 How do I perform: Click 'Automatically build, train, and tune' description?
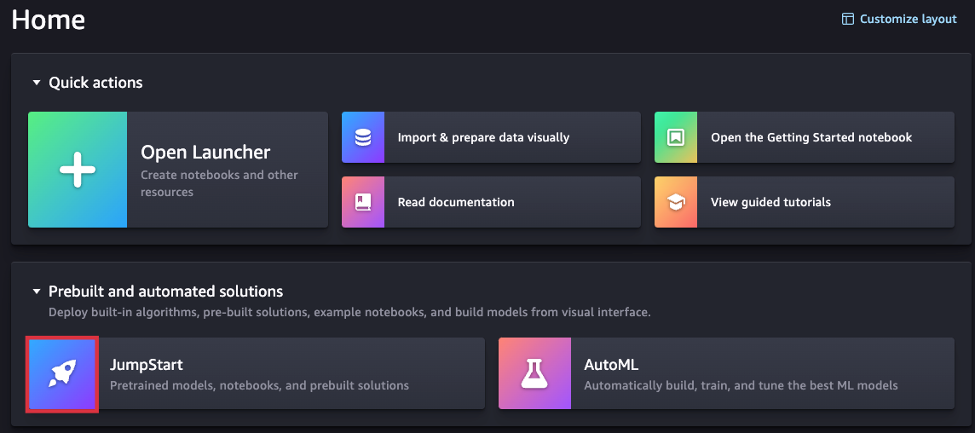[741, 386]
